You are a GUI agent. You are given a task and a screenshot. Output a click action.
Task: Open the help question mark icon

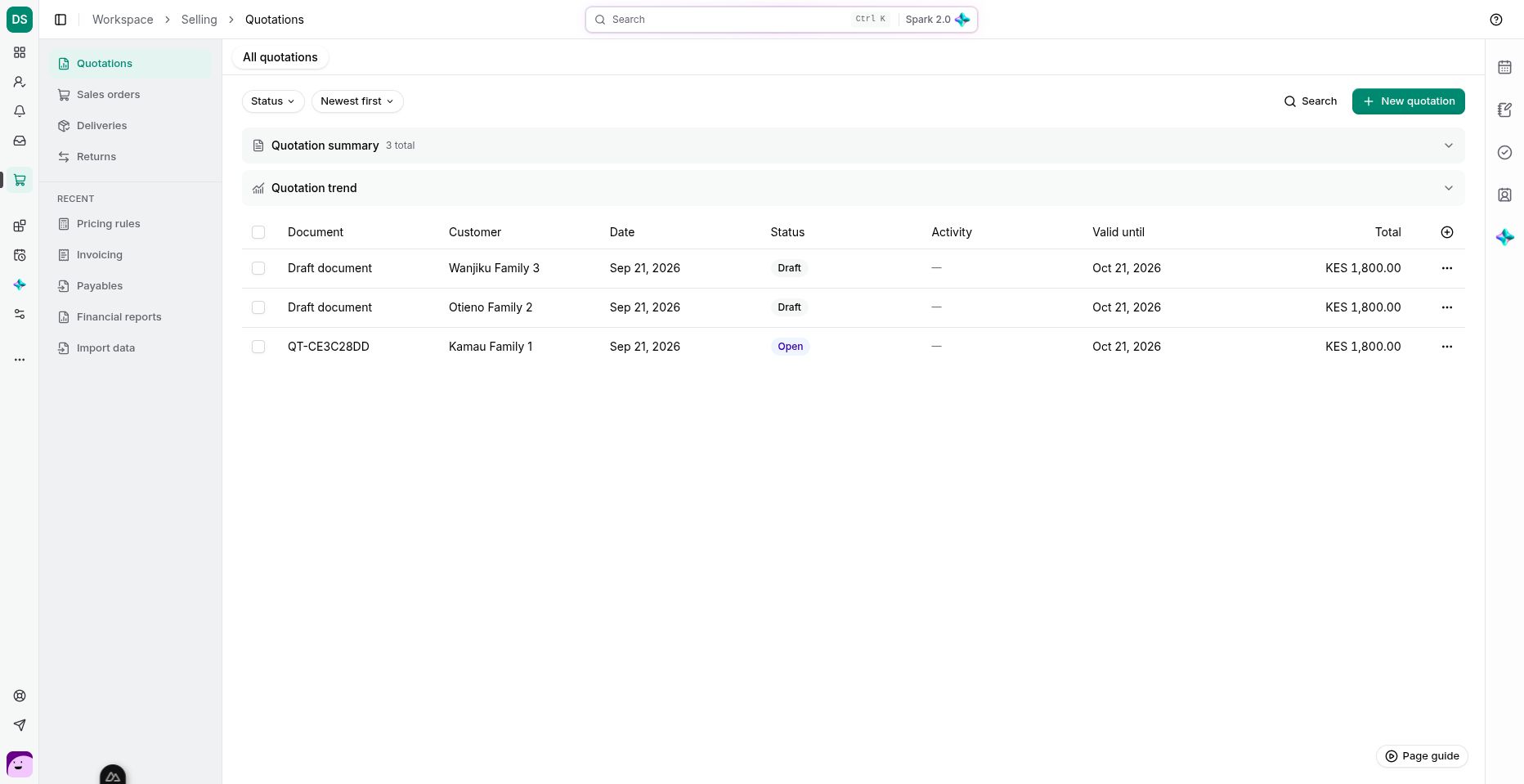click(x=1496, y=20)
